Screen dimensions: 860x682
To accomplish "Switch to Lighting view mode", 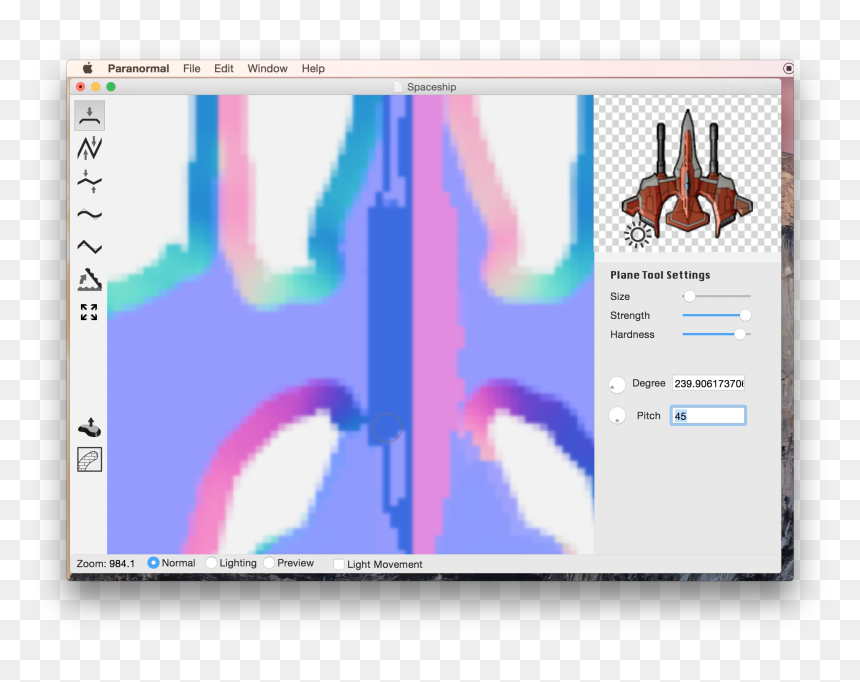I will (211, 563).
